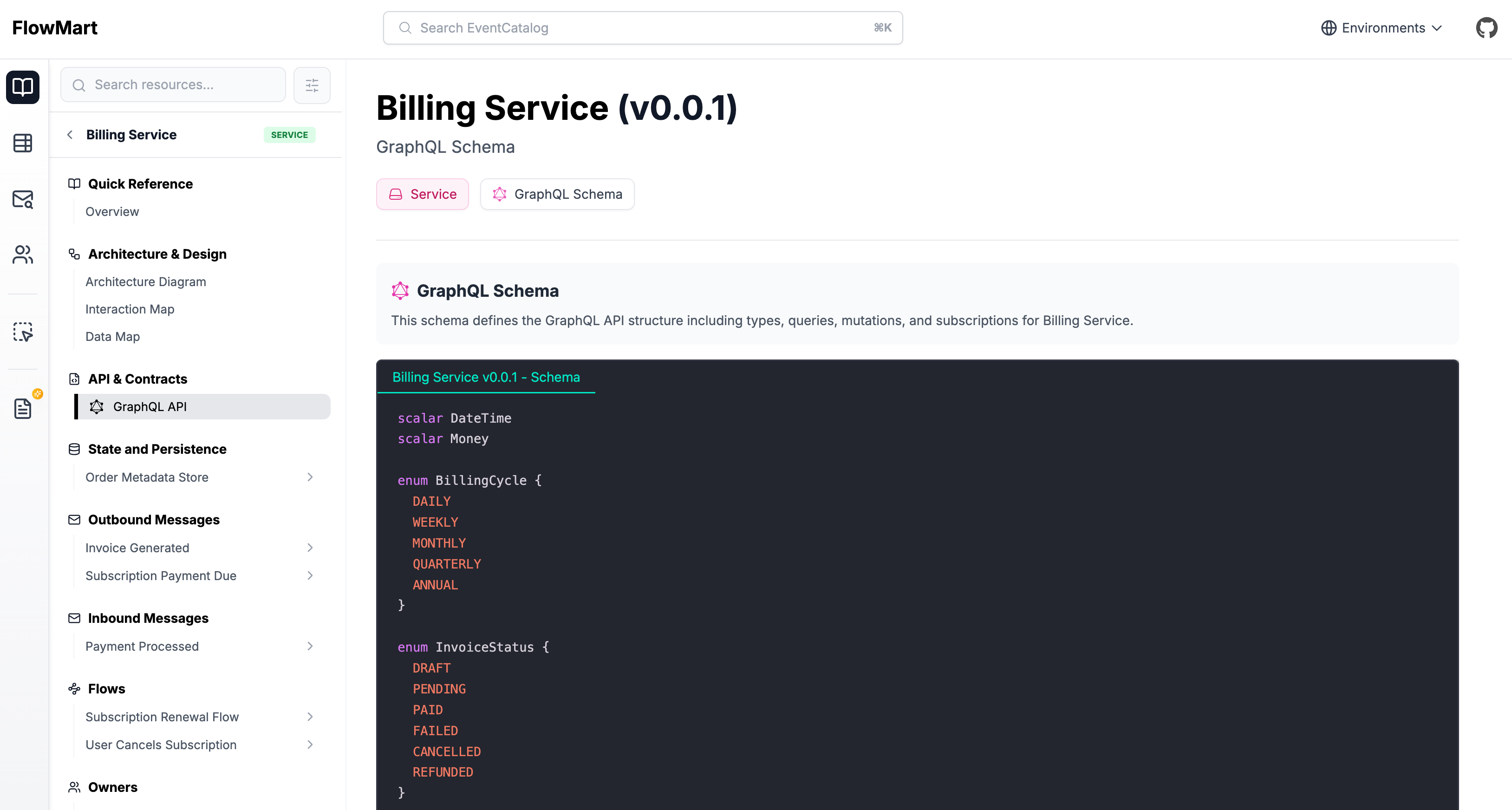Open the document icon with badge
Screen dimensions: 1512x810
23,408
